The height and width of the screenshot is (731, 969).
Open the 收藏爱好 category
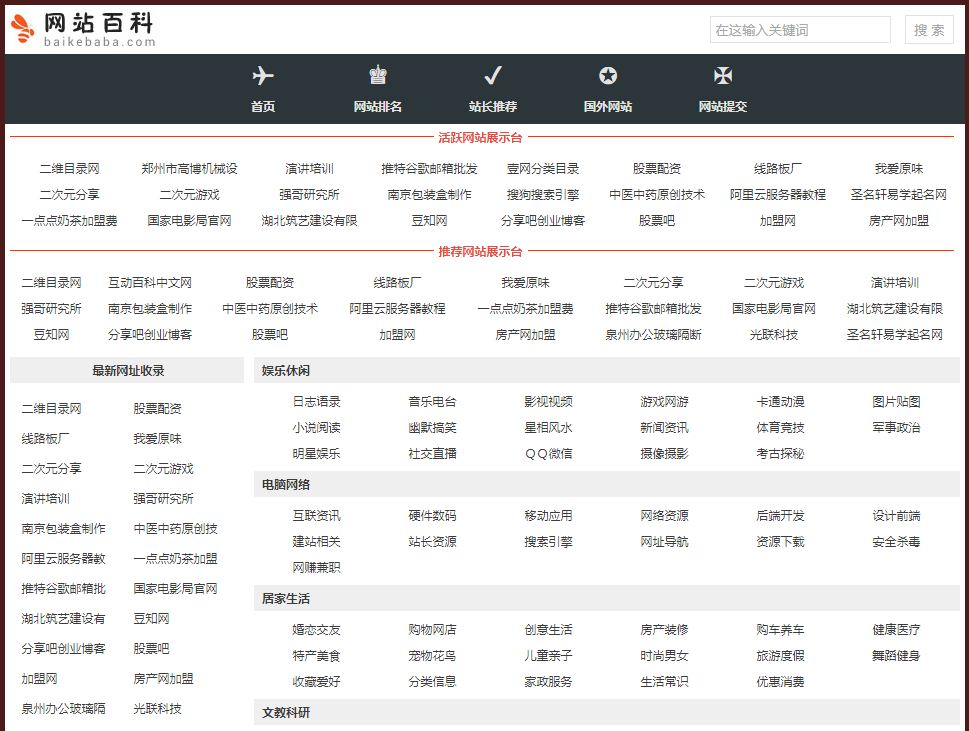pyautogui.click(x=316, y=682)
